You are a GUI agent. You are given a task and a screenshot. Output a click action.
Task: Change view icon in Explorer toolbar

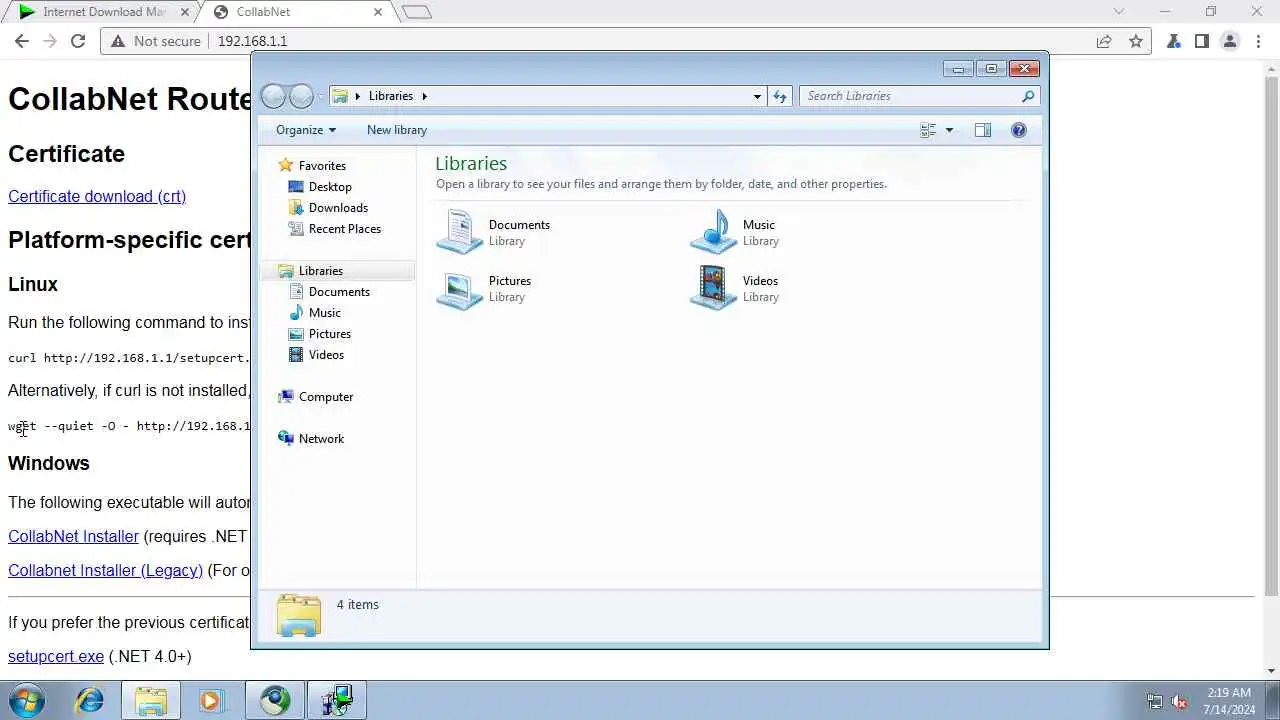[x=928, y=130]
